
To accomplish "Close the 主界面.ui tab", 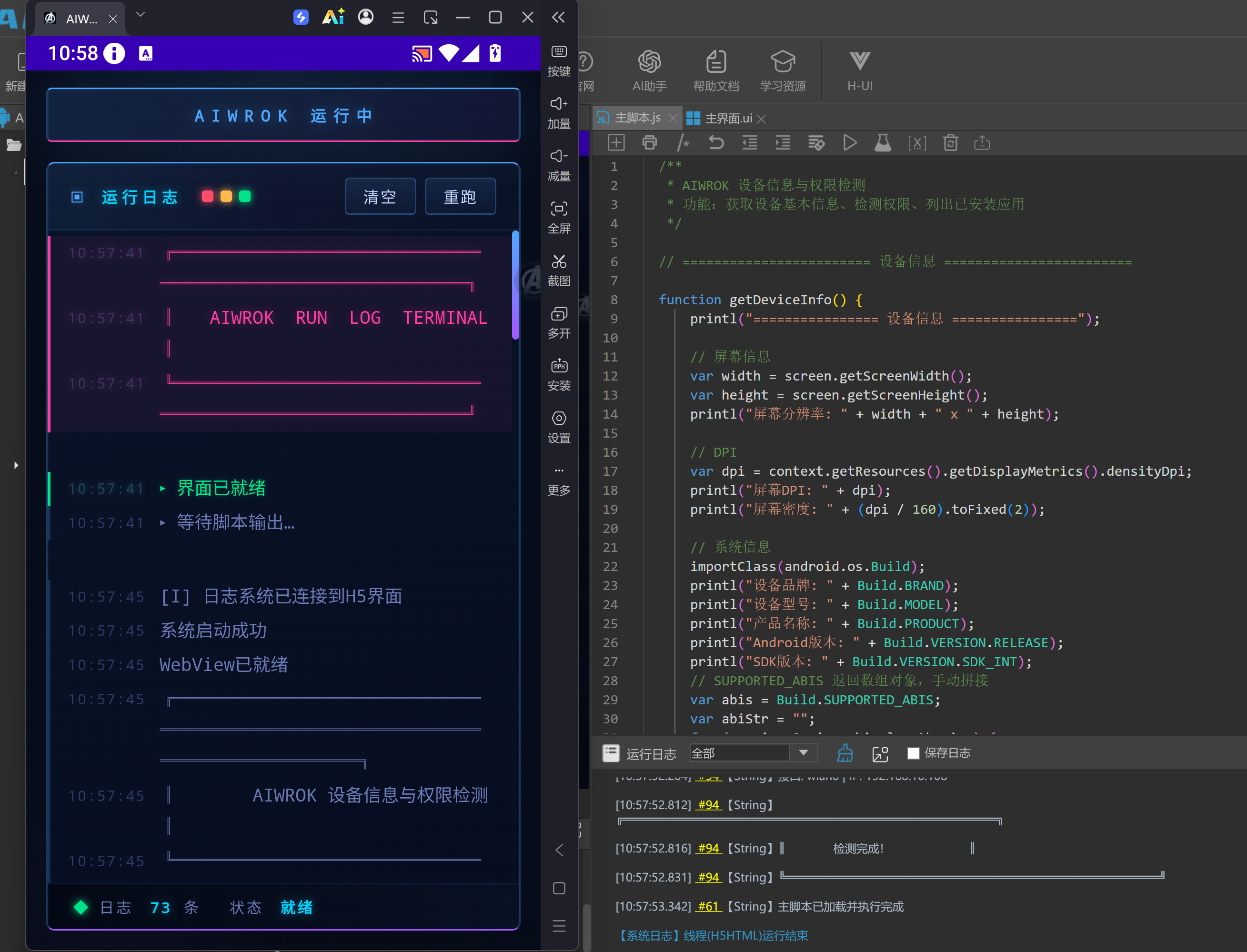I will [x=761, y=119].
